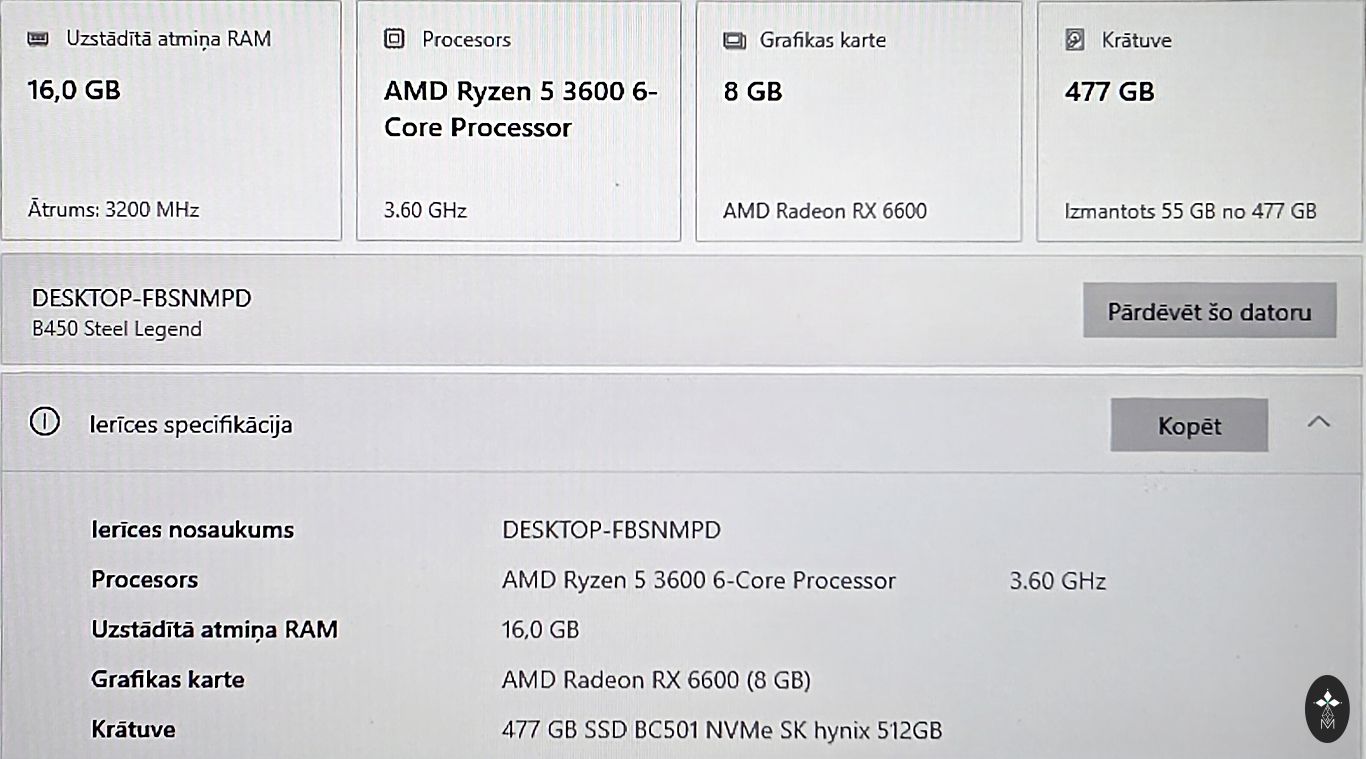Click the floating assistant icon in the corner
Image resolution: width=1366 pixels, height=759 pixels.
[1327, 708]
